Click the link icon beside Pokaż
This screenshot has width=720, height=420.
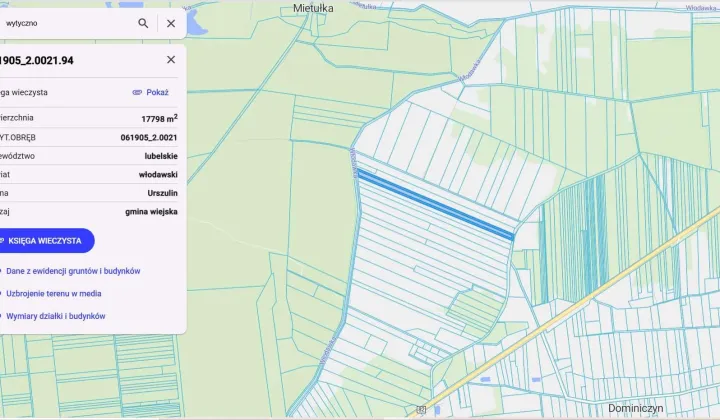(x=137, y=92)
